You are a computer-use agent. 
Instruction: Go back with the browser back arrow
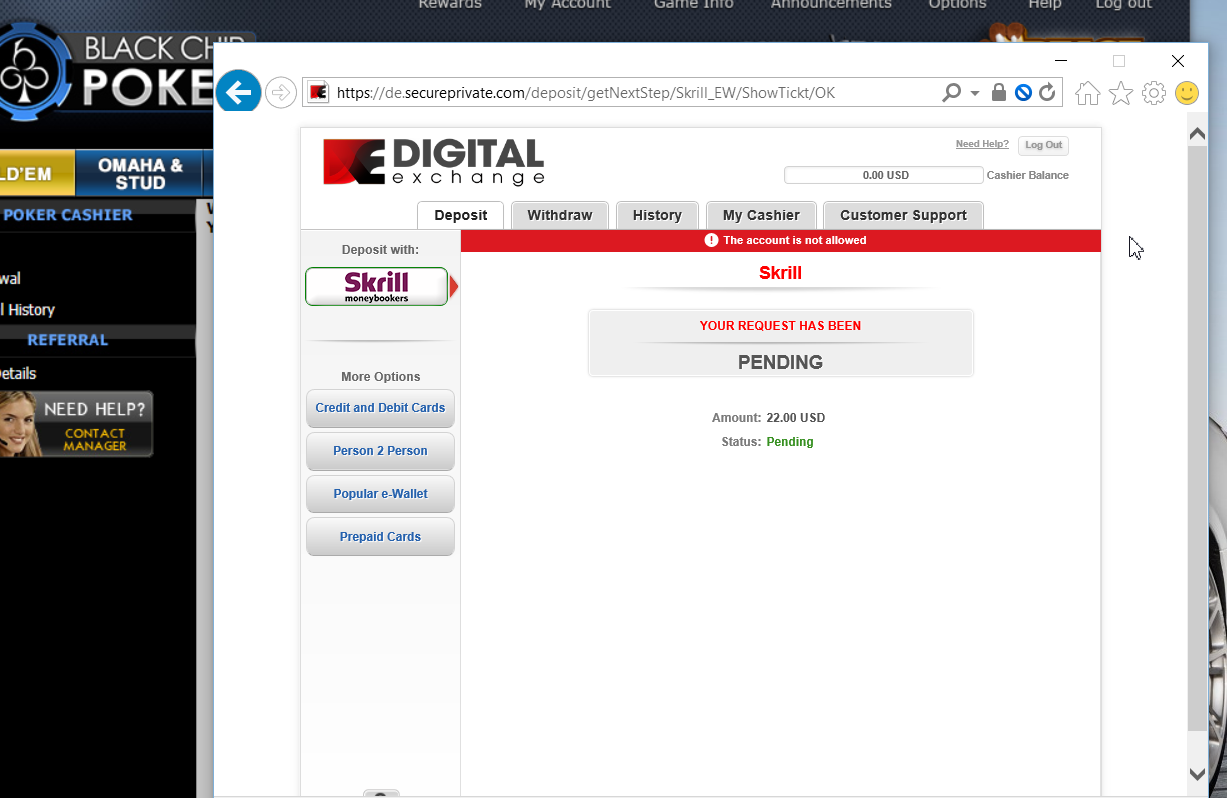tap(238, 92)
